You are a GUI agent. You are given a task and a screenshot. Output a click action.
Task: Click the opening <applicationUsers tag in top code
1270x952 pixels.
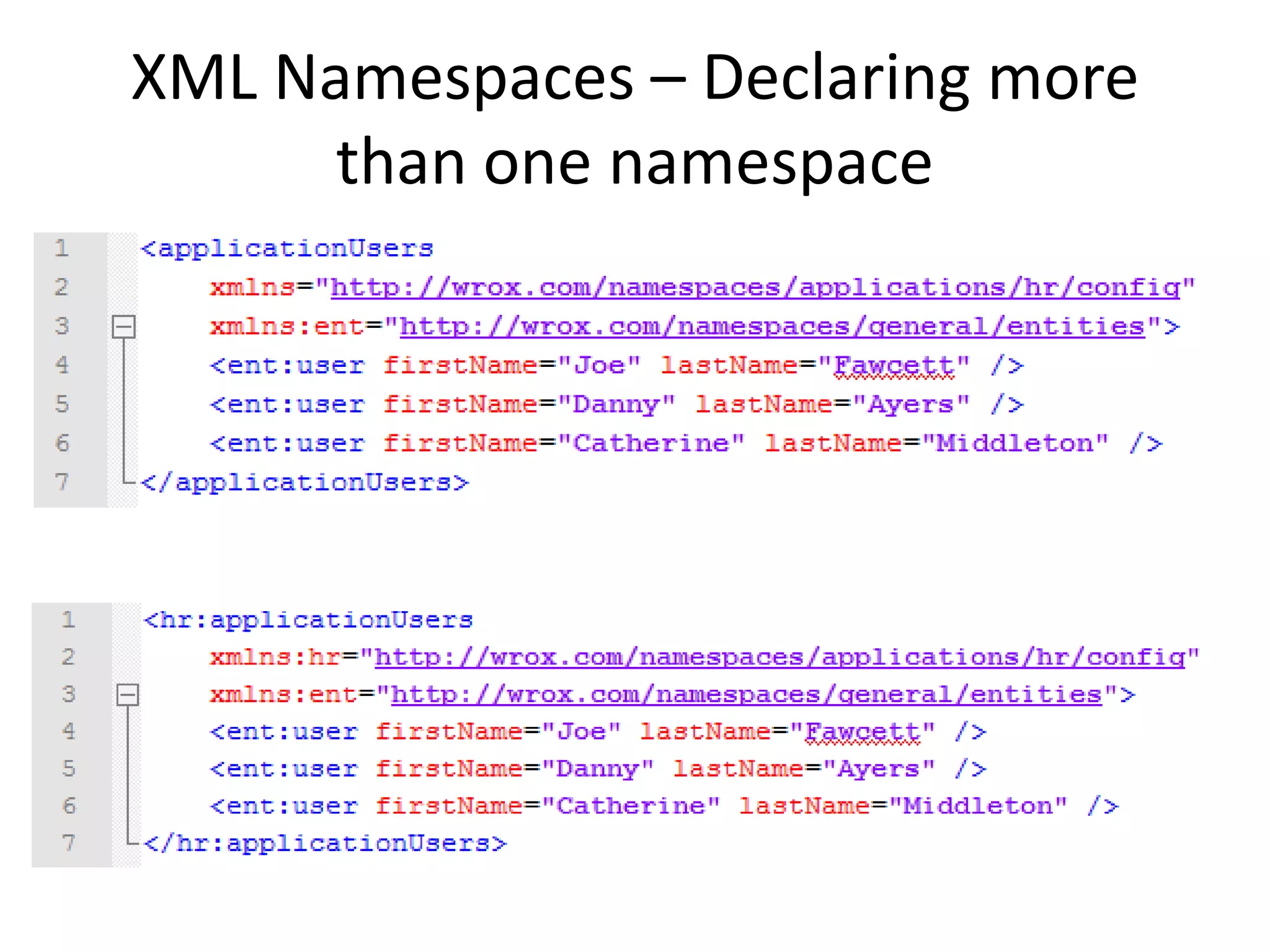[287, 249]
